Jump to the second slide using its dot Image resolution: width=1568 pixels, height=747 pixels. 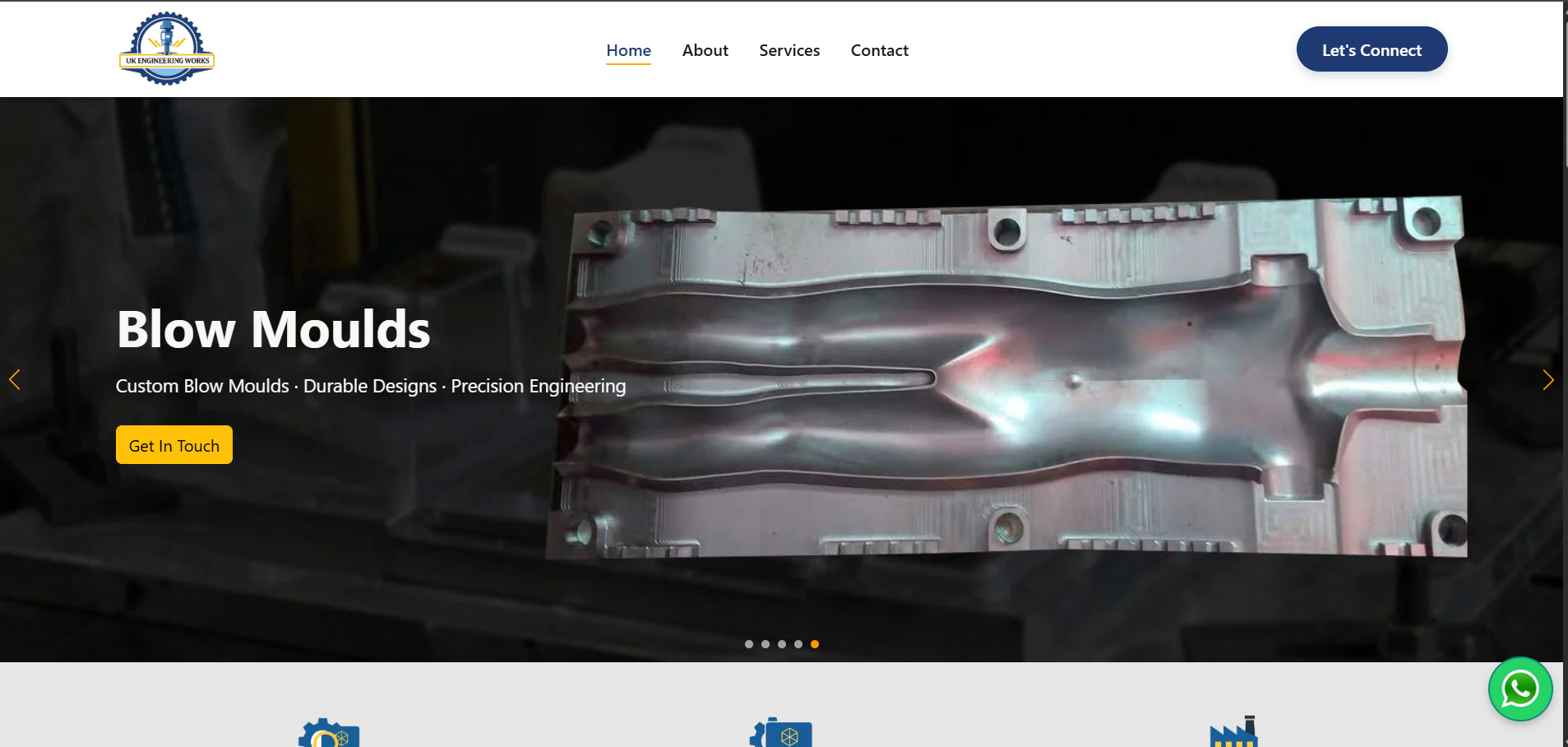coord(765,644)
